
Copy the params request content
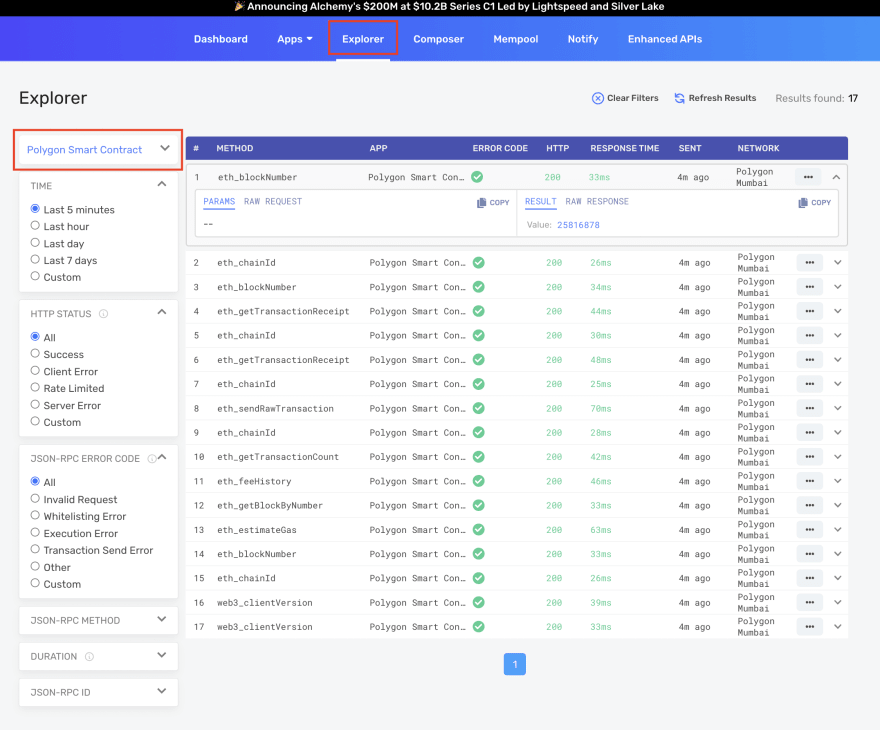[493, 202]
